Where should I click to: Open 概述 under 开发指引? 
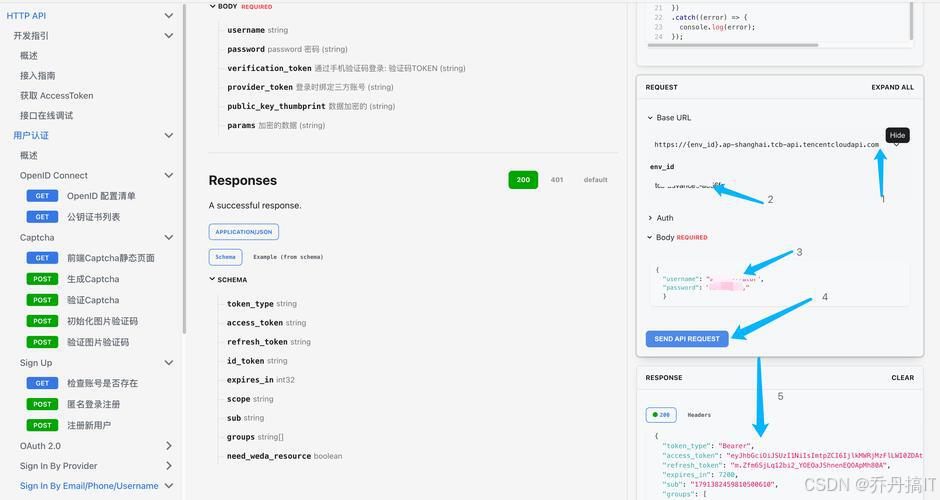pyautogui.click(x=29, y=56)
